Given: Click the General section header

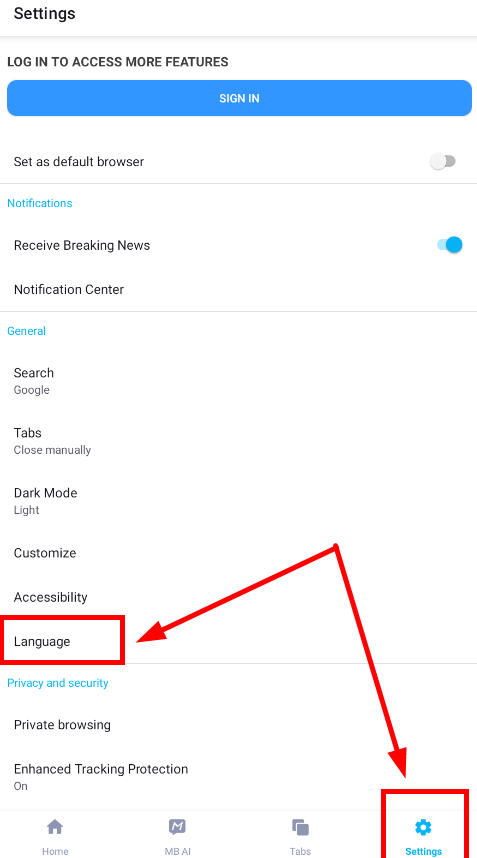Looking at the screenshot, I should tap(26, 331).
